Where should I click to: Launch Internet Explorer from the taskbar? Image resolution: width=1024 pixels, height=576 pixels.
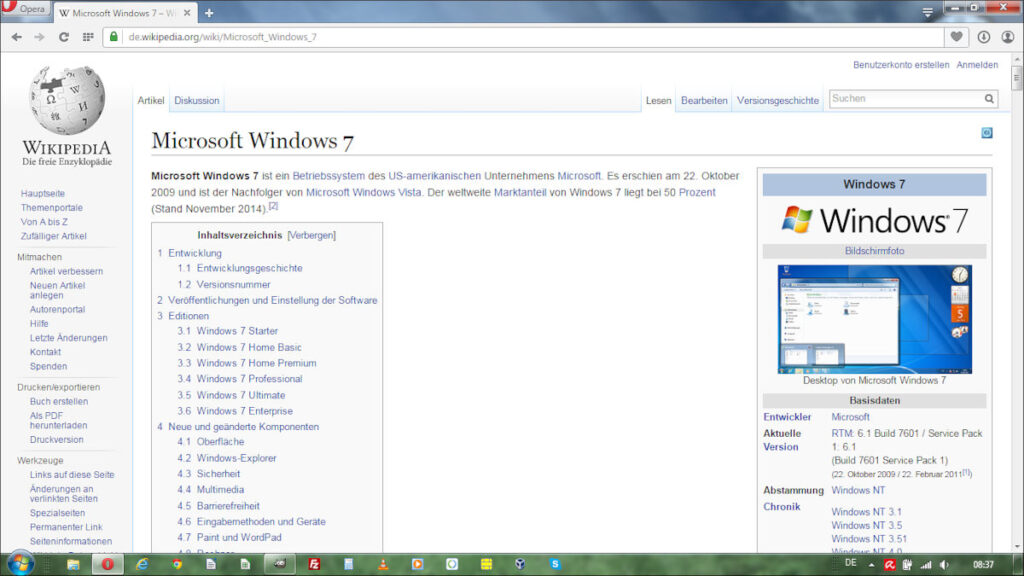pyautogui.click(x=142, y=564)
